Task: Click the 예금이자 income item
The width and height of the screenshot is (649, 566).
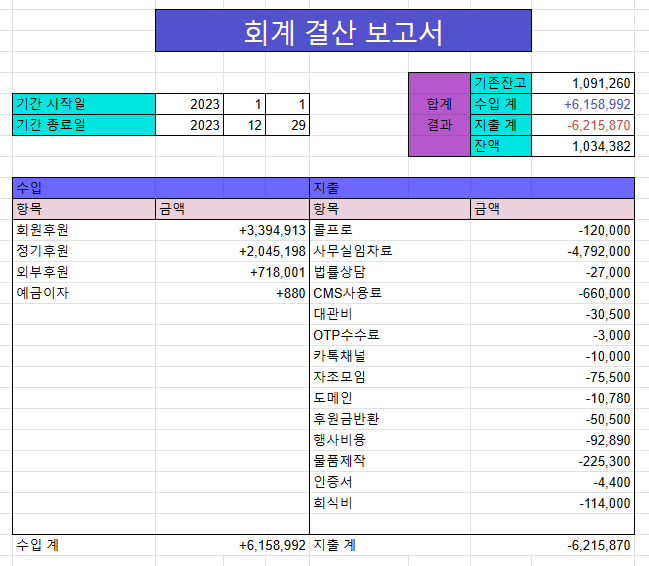Action: coord(84,293)
